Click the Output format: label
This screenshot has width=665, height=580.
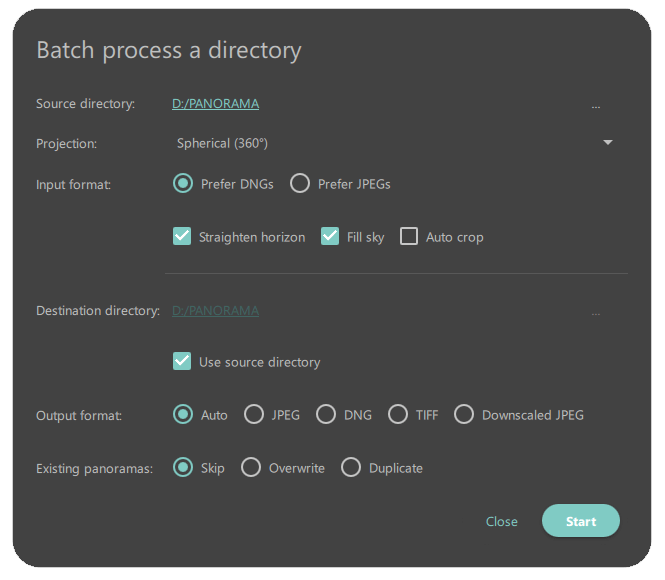(79, 415)
